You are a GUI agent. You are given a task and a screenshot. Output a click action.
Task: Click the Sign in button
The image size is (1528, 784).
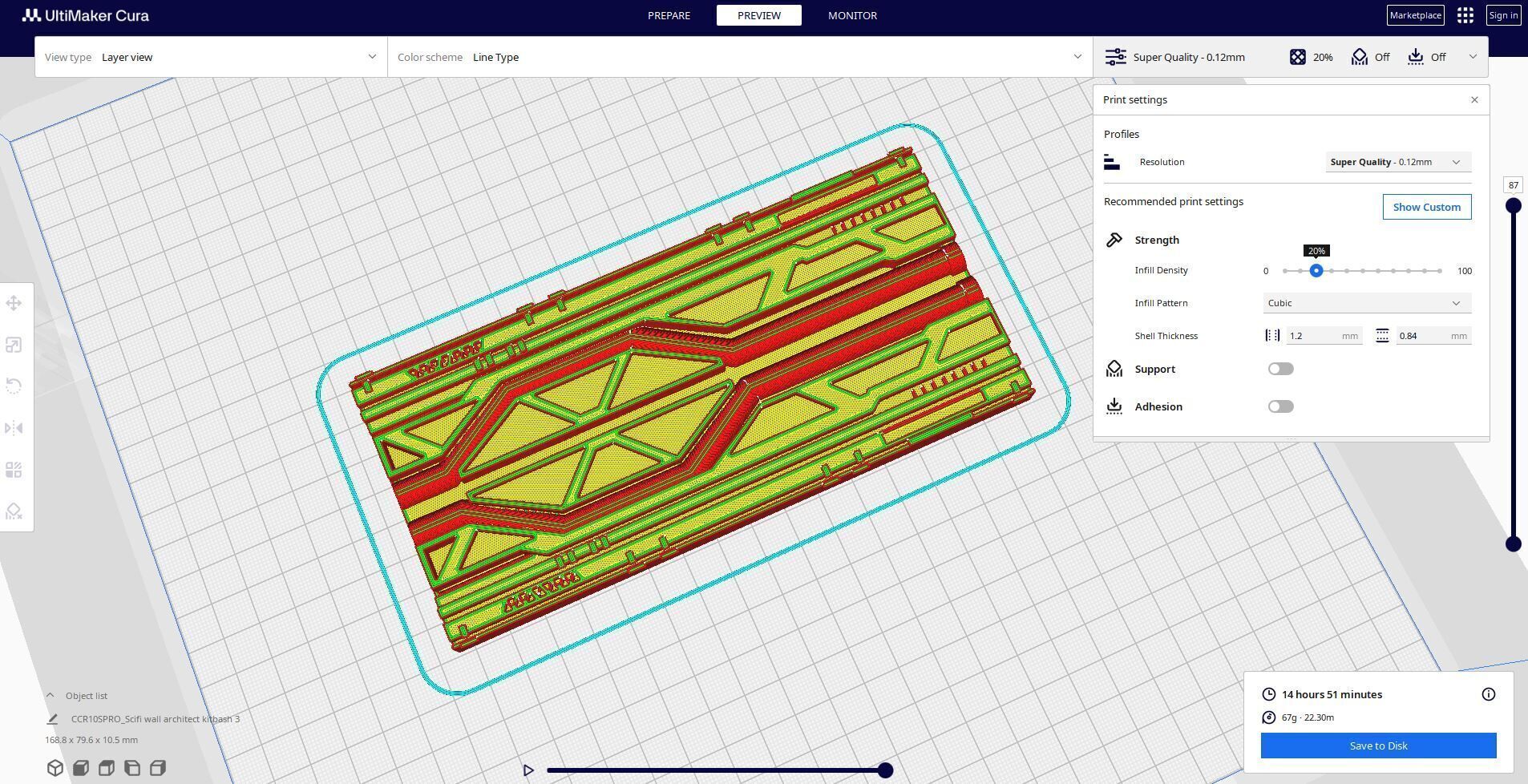coord(1503,15)
